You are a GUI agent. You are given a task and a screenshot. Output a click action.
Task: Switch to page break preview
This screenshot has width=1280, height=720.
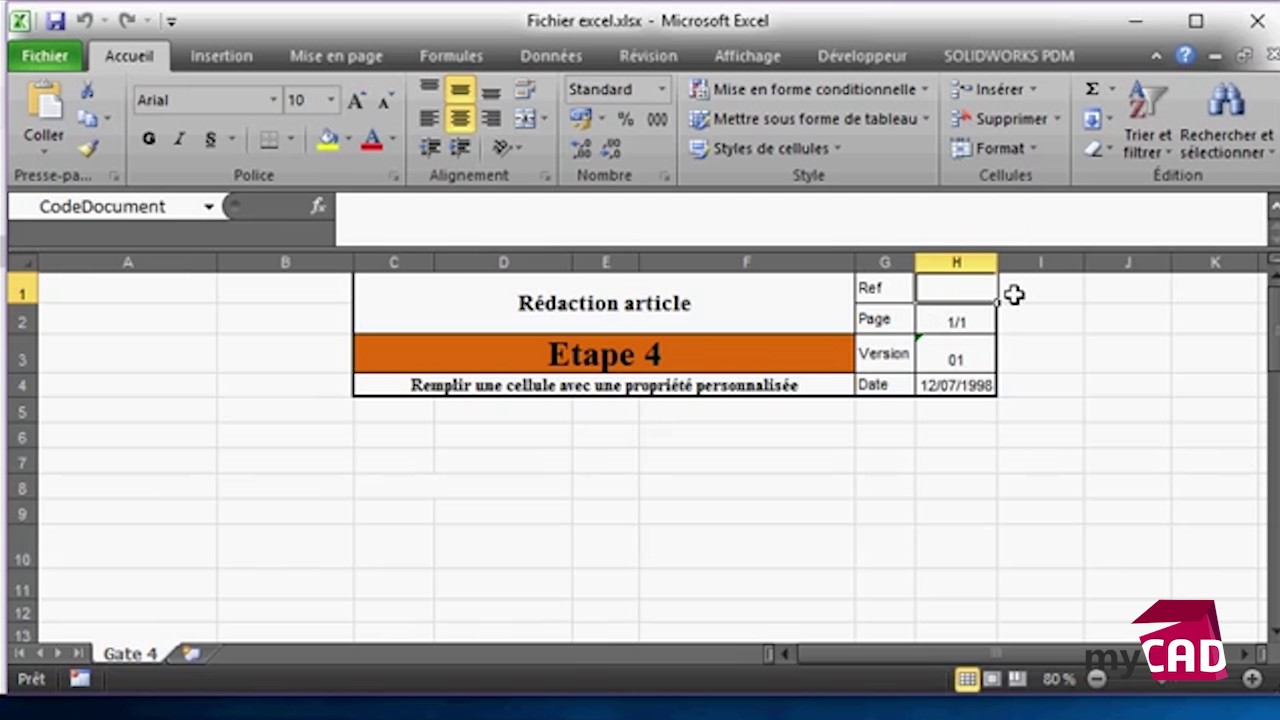pyautogui.click(x=1017, y=679)
